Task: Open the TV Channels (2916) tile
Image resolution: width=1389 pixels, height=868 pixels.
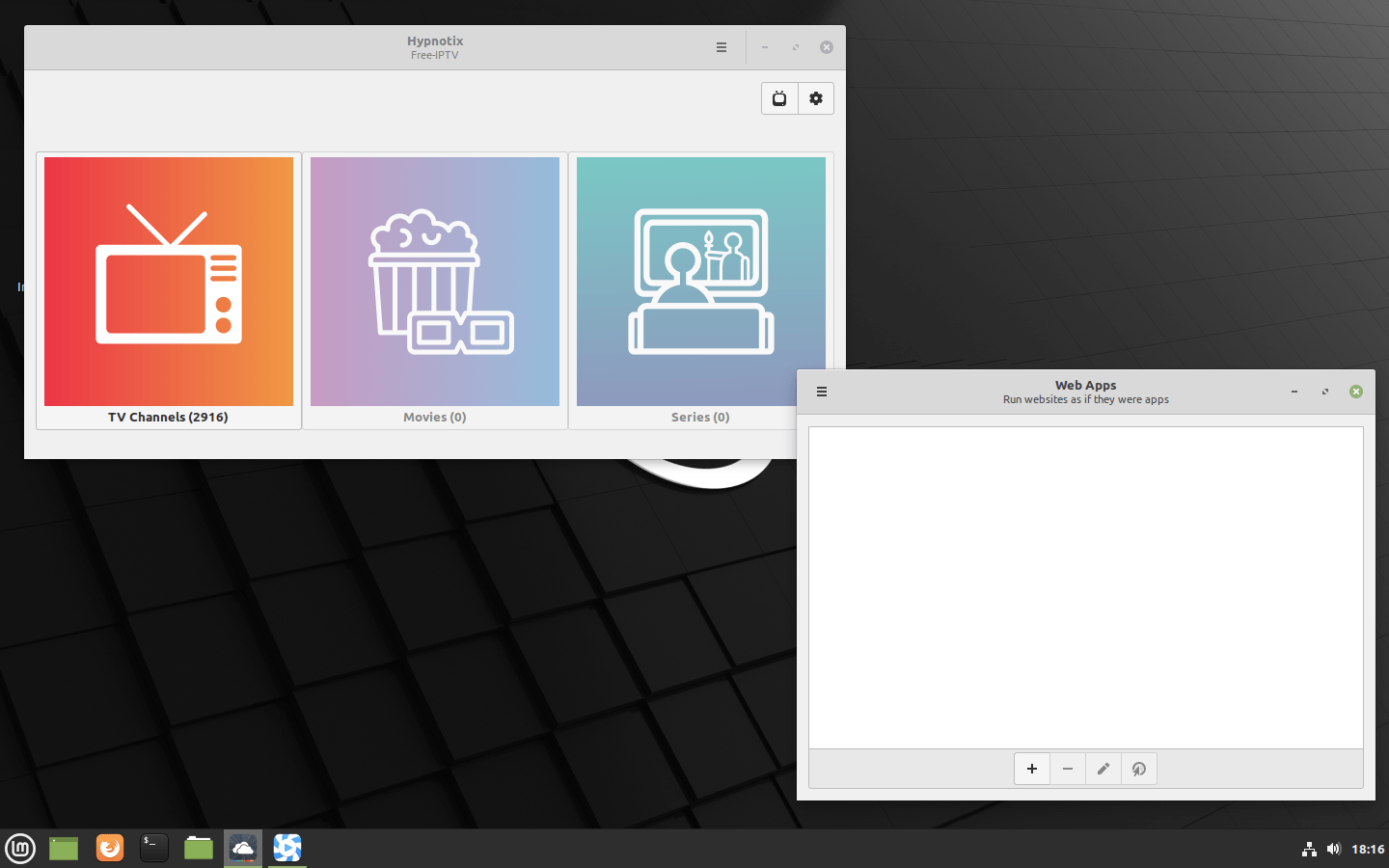Action: pyautogui.click(x=169, y=289)
